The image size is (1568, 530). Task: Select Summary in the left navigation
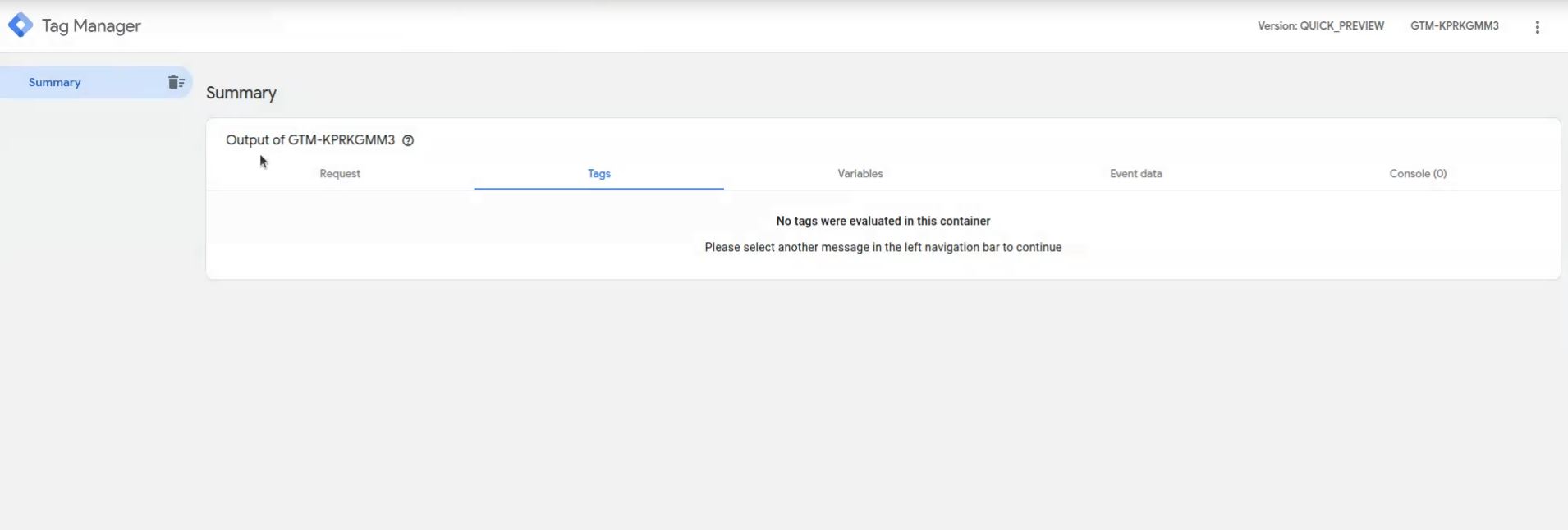tap(54, 82)
